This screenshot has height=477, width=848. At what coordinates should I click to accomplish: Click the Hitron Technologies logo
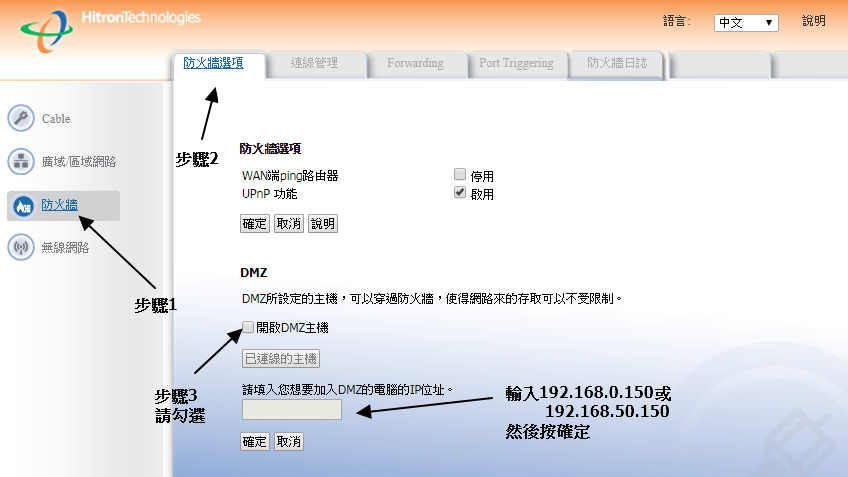click(110, 28)
